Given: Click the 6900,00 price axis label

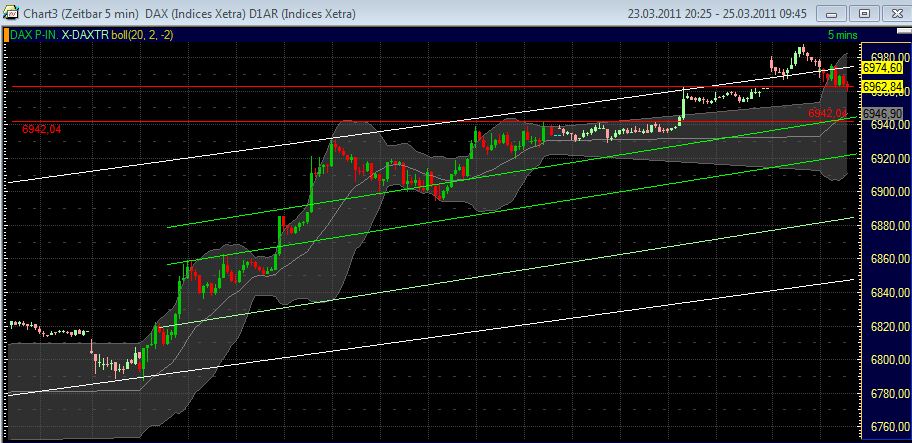Looking at the screenshot, I should tap(890, 192).
